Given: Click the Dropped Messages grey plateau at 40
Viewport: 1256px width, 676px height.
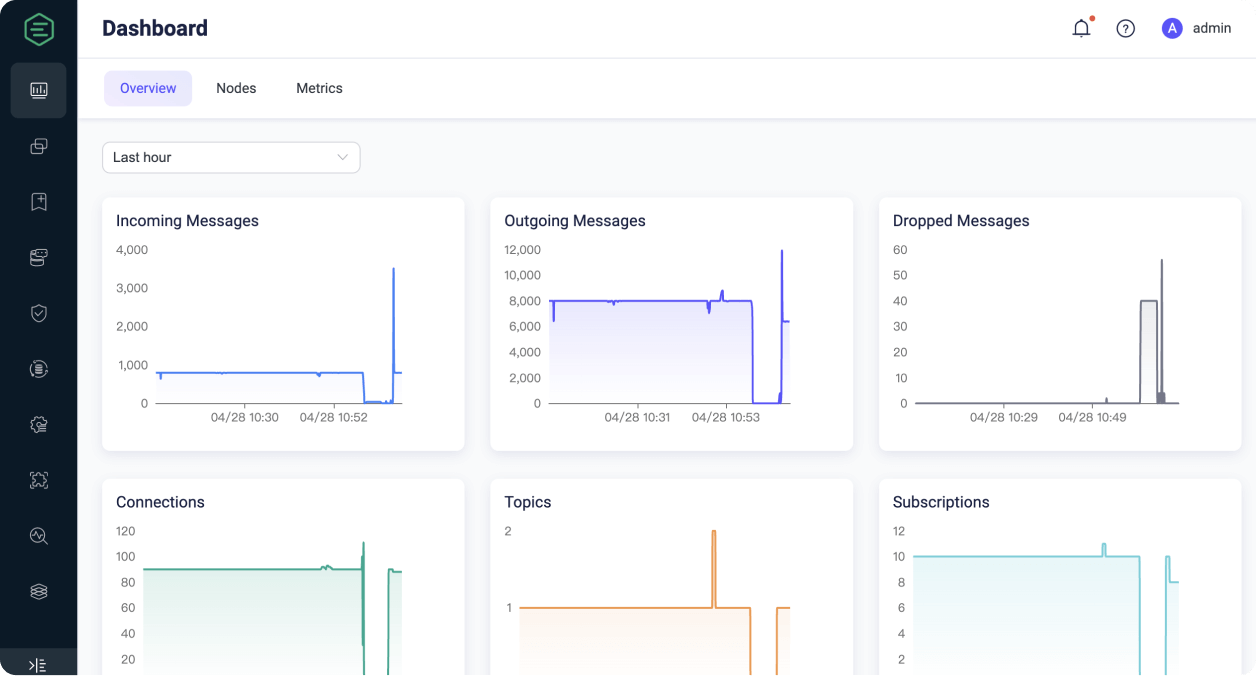Looking at the screenshot, I should coord(1149,301).
